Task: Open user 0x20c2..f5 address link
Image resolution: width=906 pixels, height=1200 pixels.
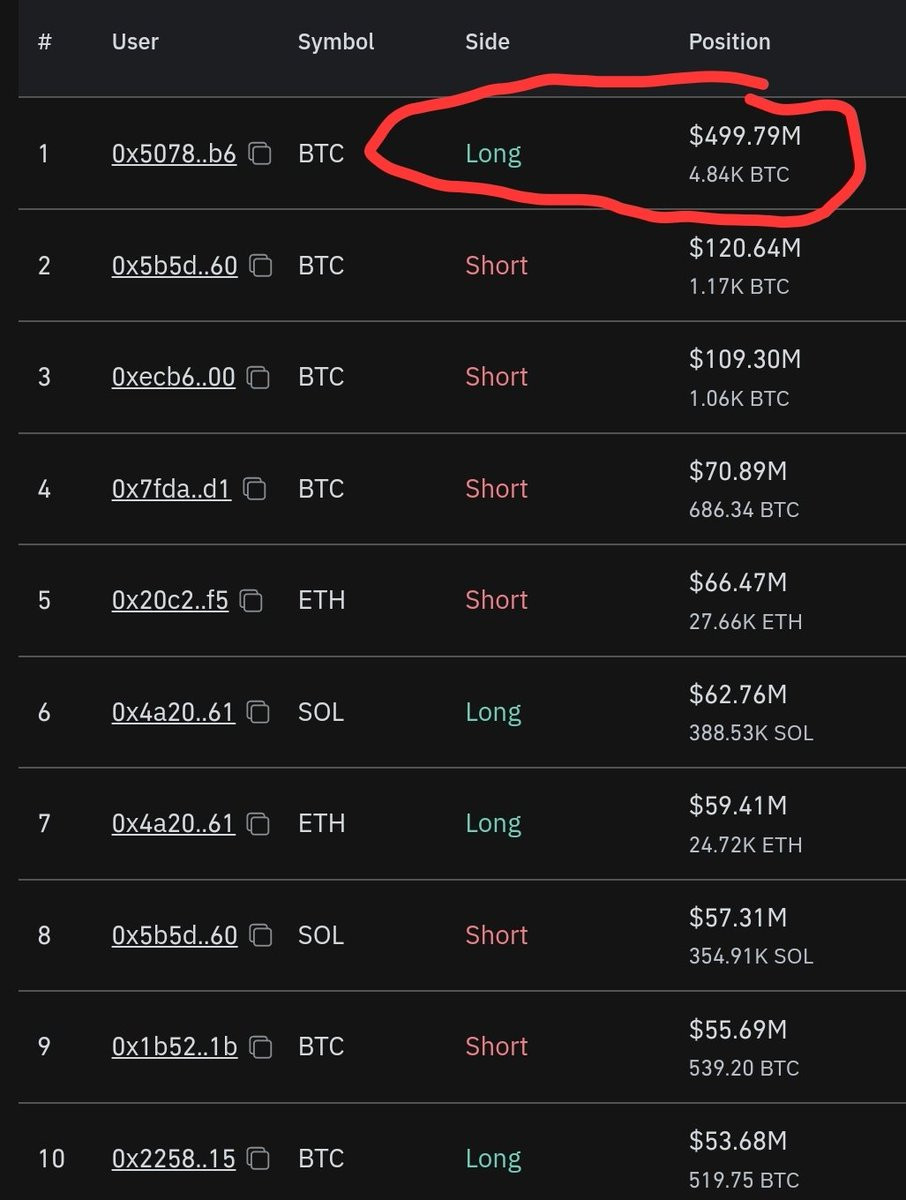Action: click(170, 600)
